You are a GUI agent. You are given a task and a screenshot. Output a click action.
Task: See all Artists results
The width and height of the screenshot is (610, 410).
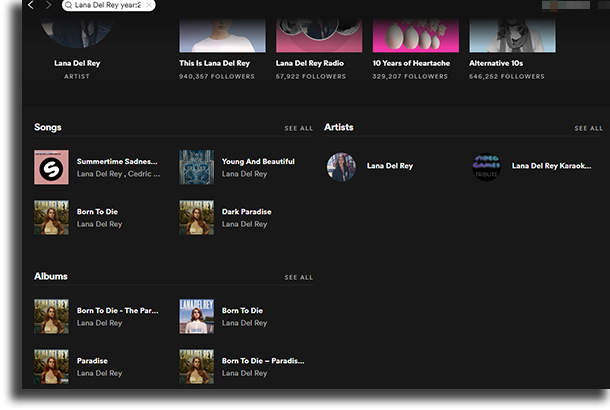pos(589,128)
